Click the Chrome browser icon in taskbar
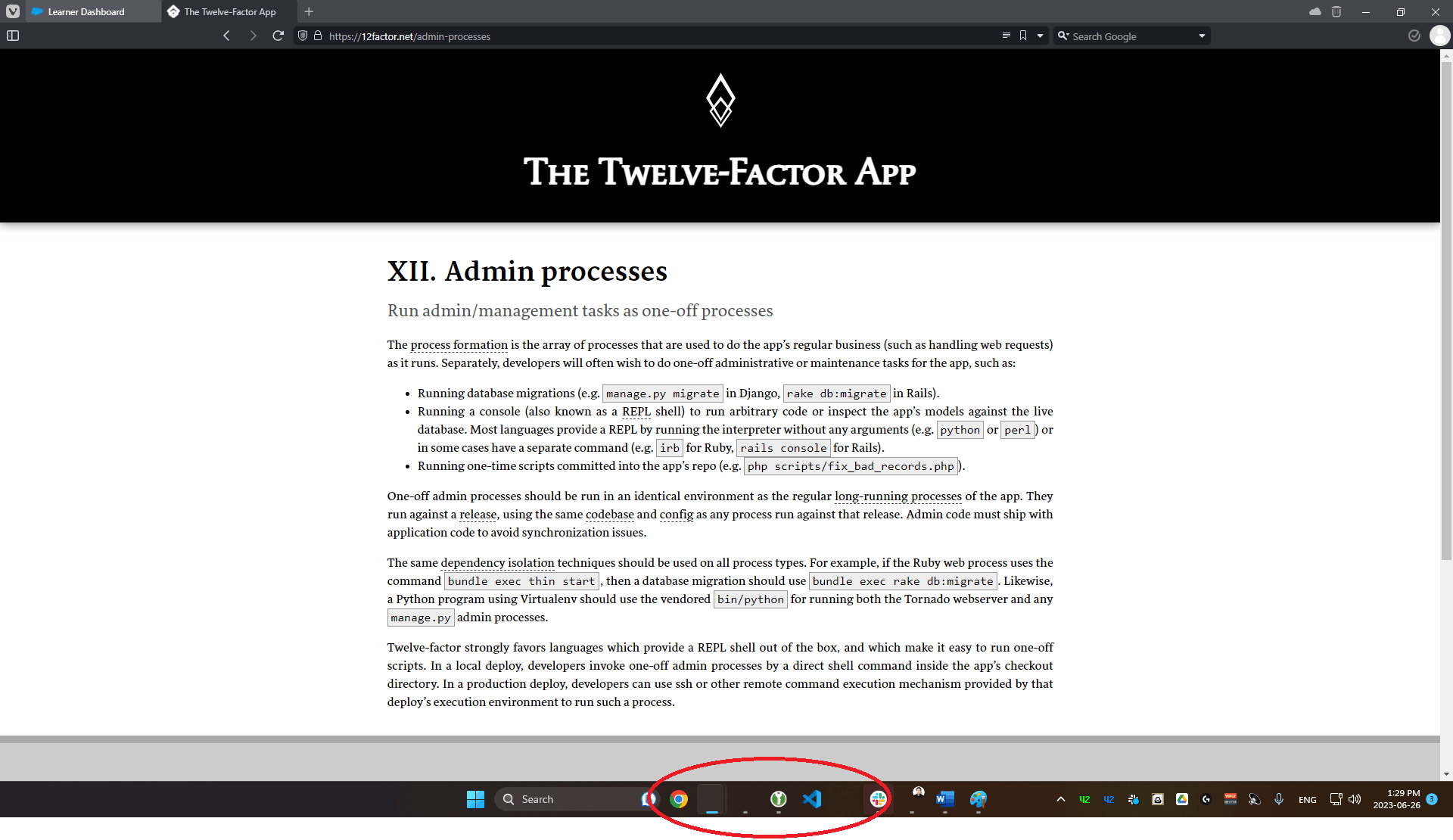The height and width of the screenshot is (840, 1453). 679,798
